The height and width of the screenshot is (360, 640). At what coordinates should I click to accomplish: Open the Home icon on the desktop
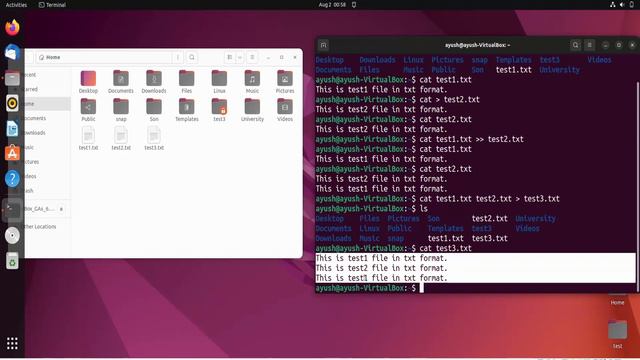click(x=617, y=299)
